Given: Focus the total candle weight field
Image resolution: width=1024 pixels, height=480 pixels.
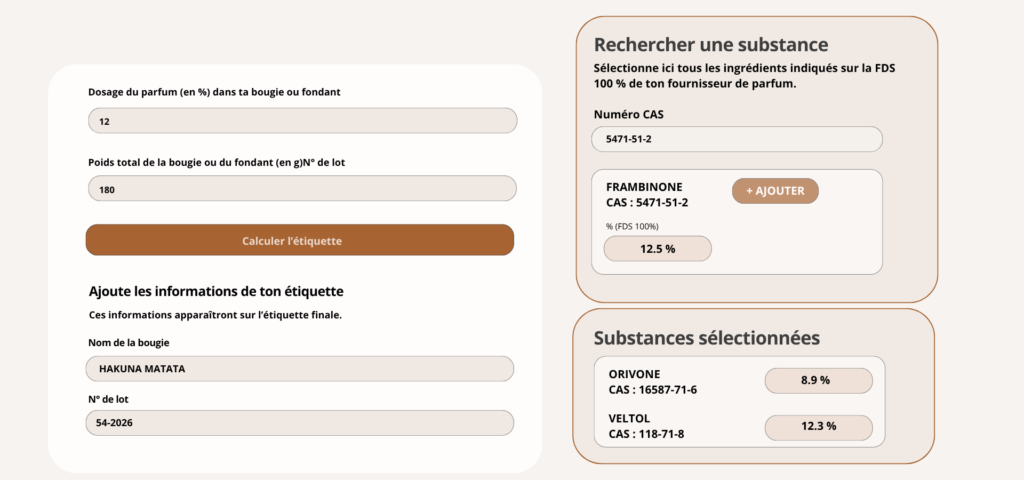Looking at the screenshot, I should click(301, 189).
